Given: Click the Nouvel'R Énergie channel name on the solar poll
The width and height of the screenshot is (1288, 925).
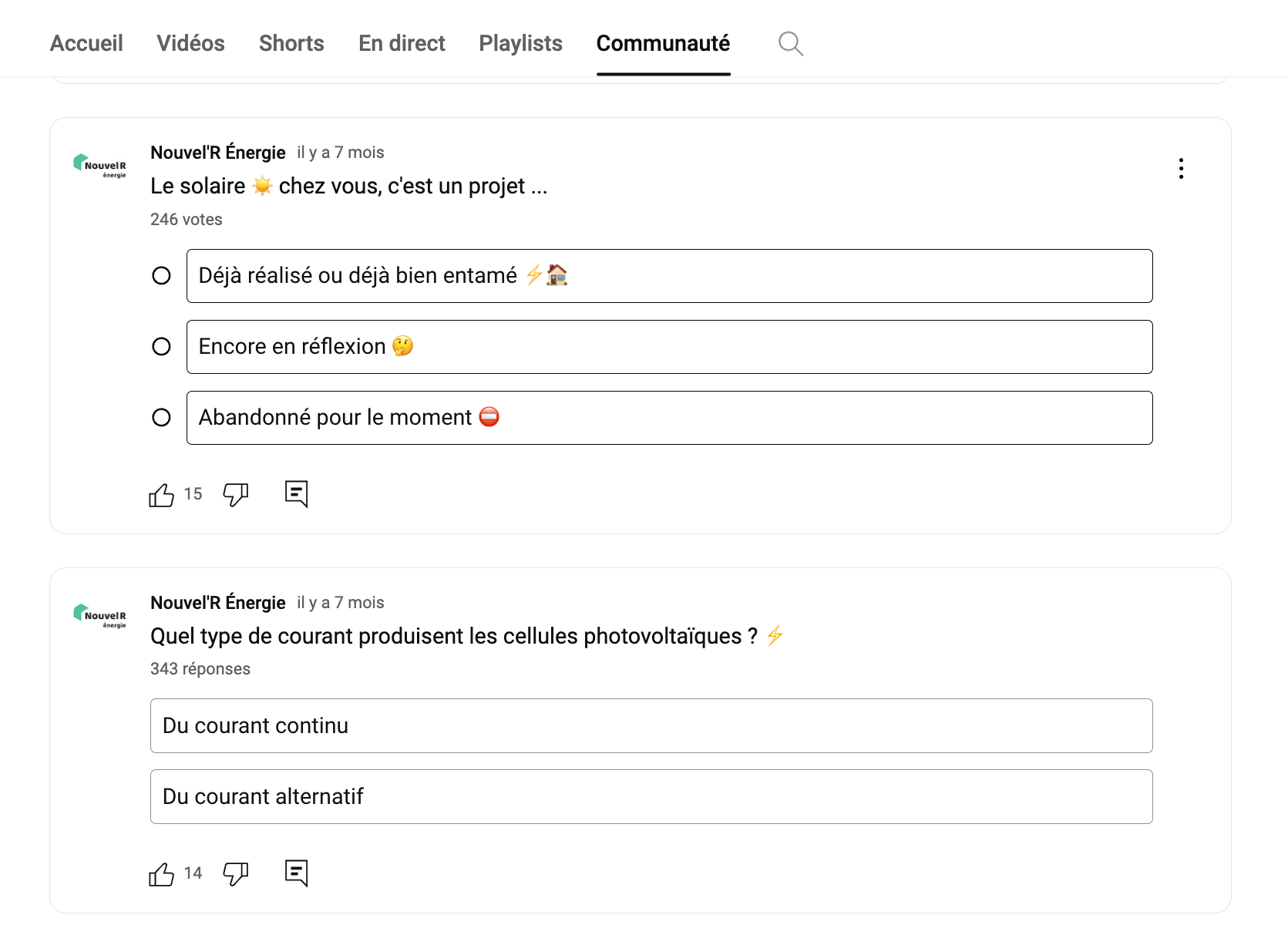Looking at the screenshot, I should click(x=218, y=153).
